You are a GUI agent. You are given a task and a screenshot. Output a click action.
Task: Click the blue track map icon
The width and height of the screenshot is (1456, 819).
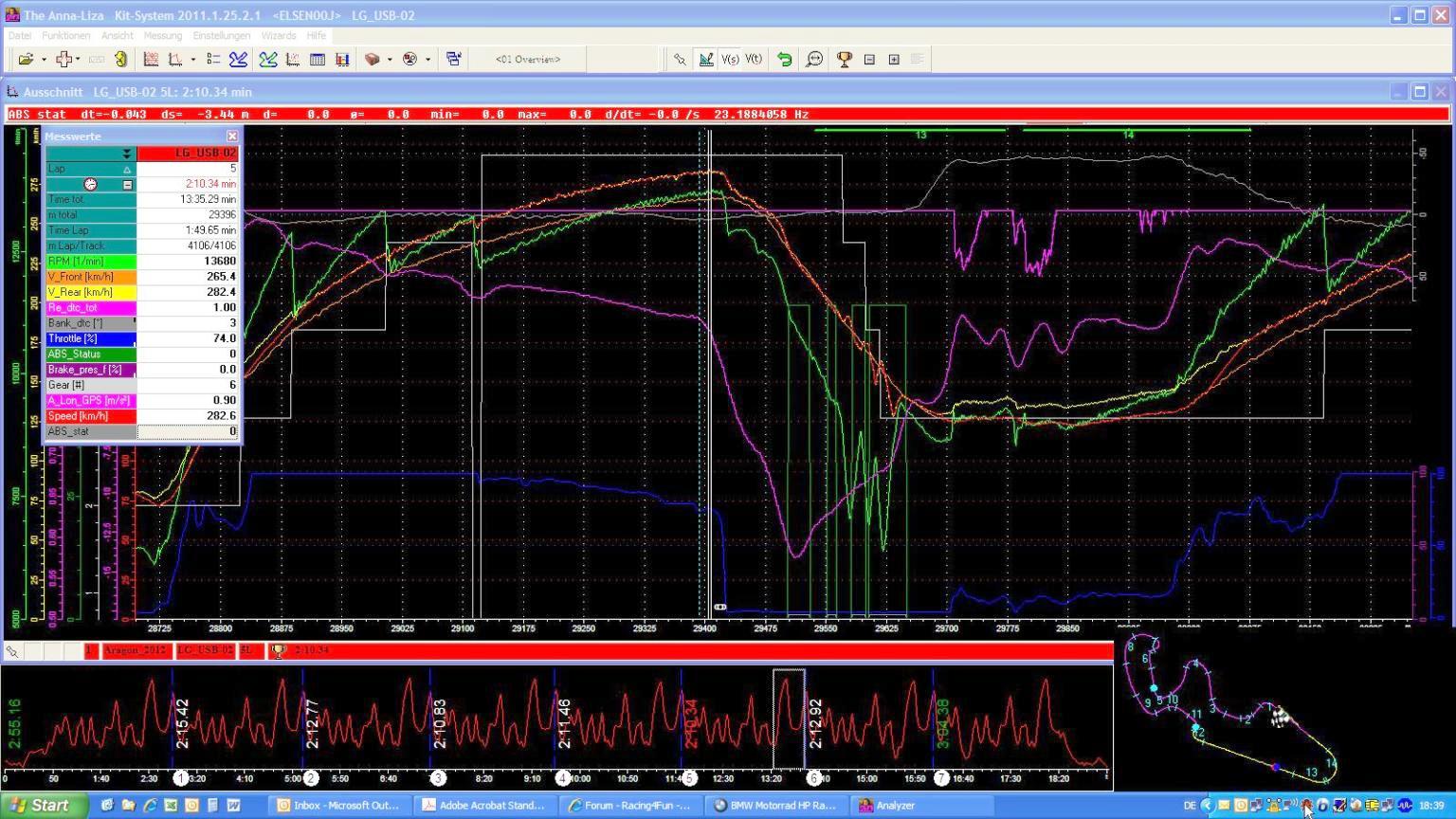click(238, 59)
